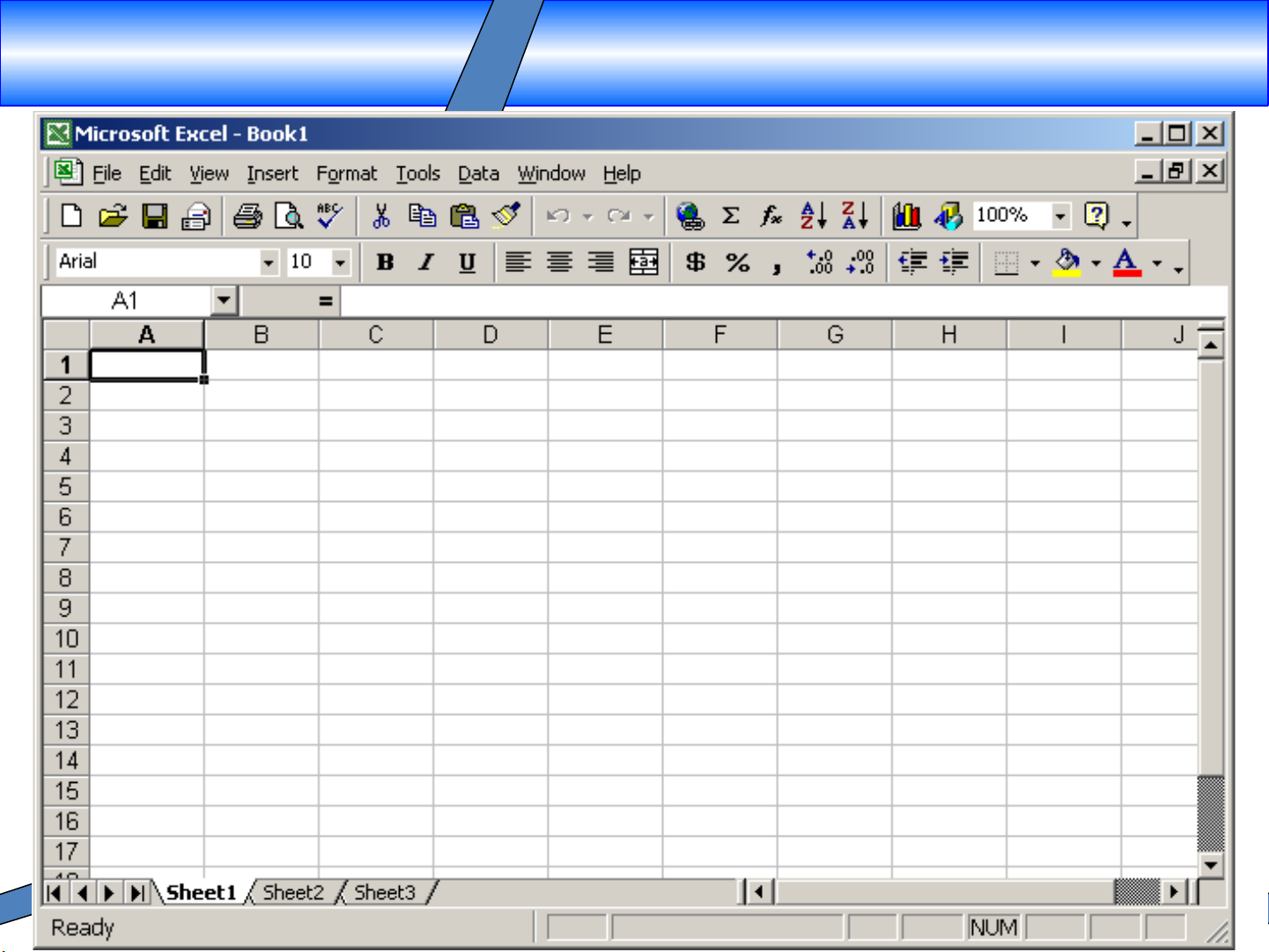Toggle left text alignment

[x=518, y=262]
